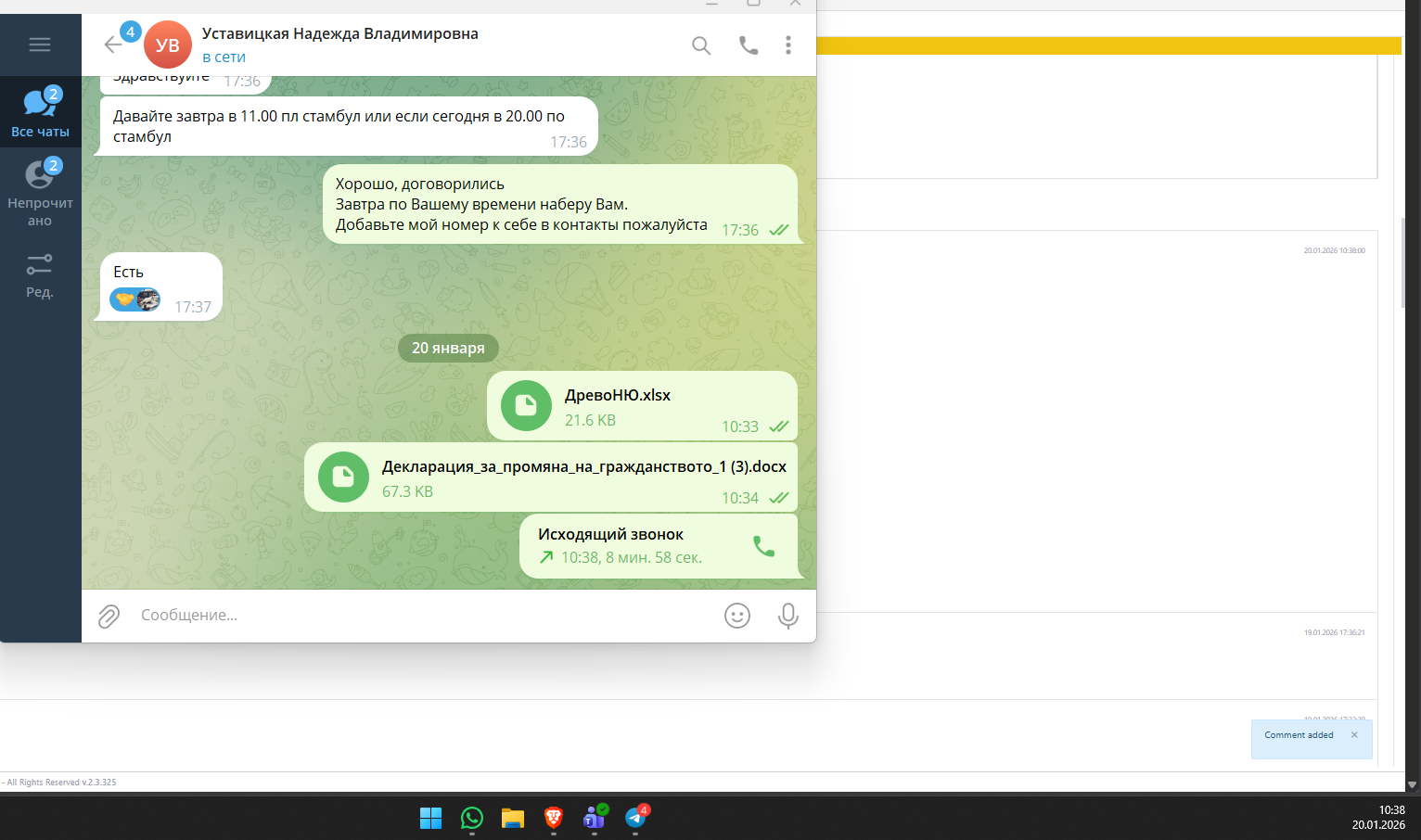Open Microsoft Teams from the taskbar

pyautogui.click(x=595, y=818)
